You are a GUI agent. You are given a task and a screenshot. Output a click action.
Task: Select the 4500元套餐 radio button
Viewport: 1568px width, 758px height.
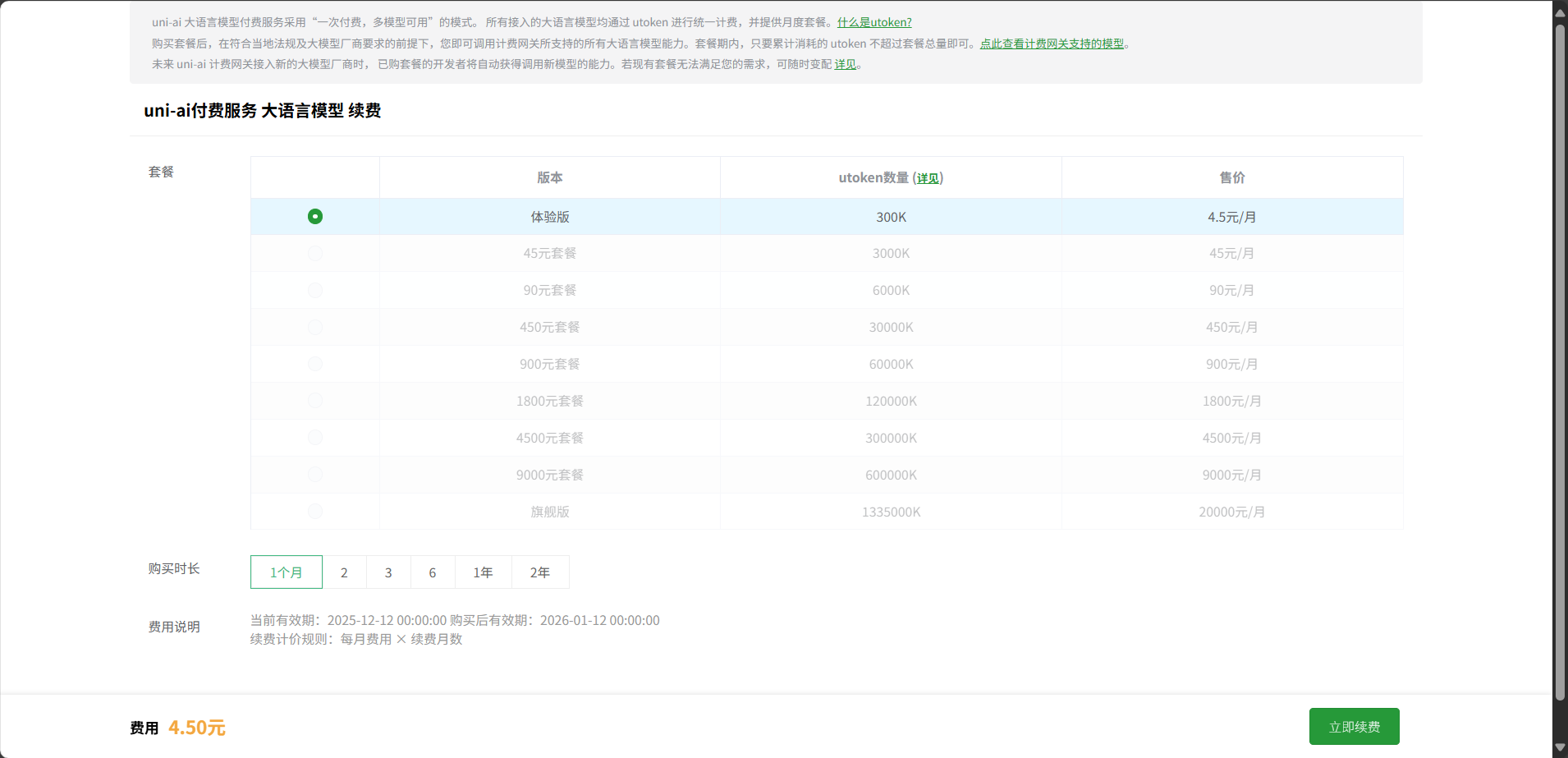point(315,438)
